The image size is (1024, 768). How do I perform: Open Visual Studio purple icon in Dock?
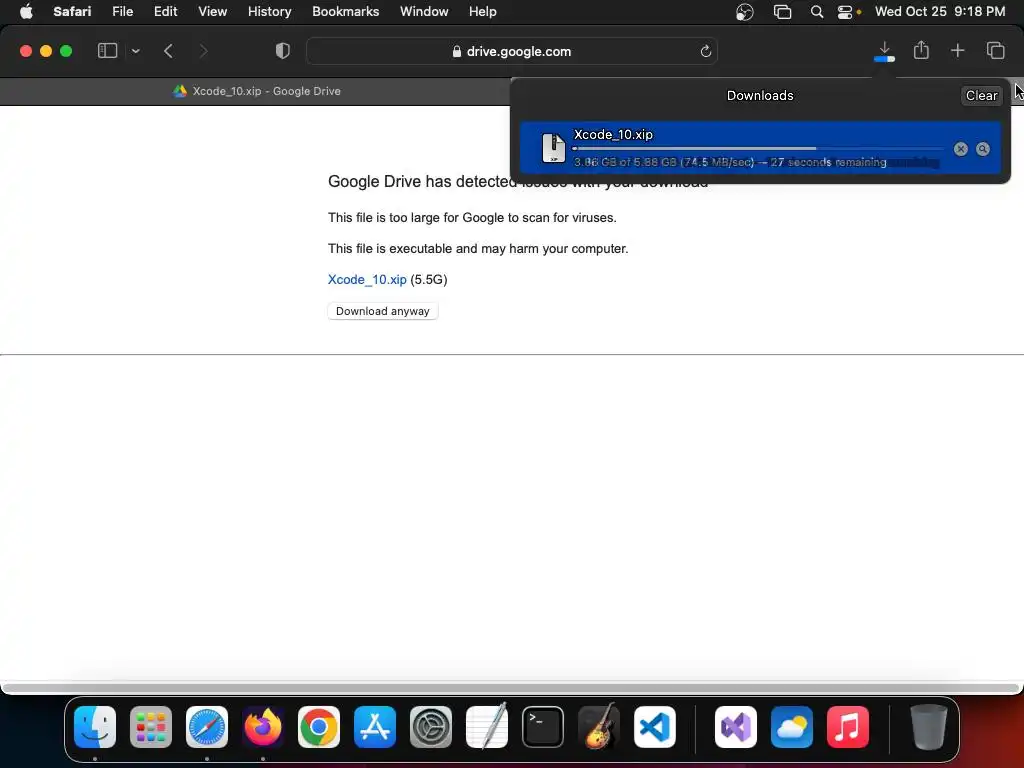736,727
